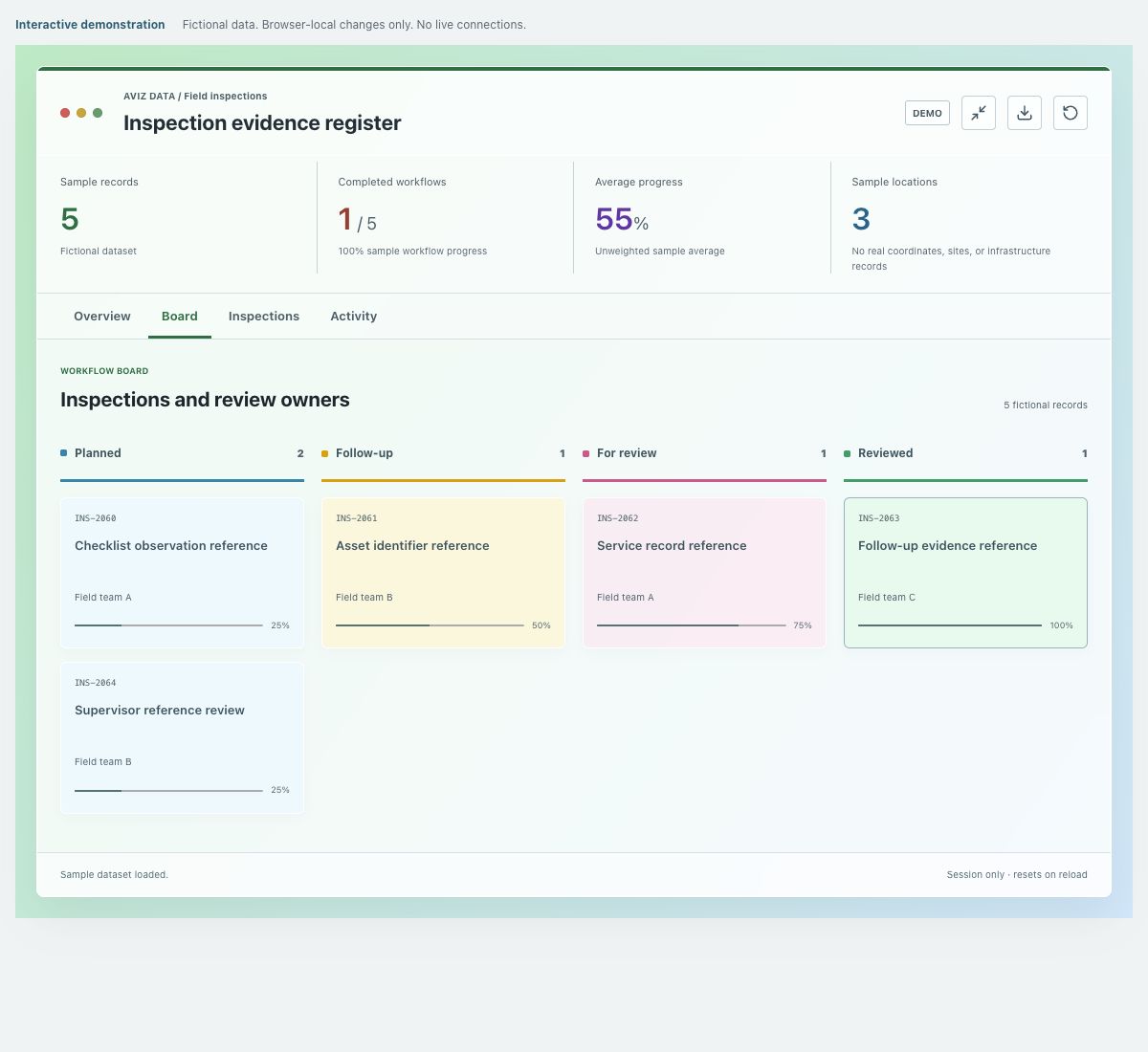
Task: Click the INS-2061 progress bar at 50%
Action: click(x=430, y=625)
